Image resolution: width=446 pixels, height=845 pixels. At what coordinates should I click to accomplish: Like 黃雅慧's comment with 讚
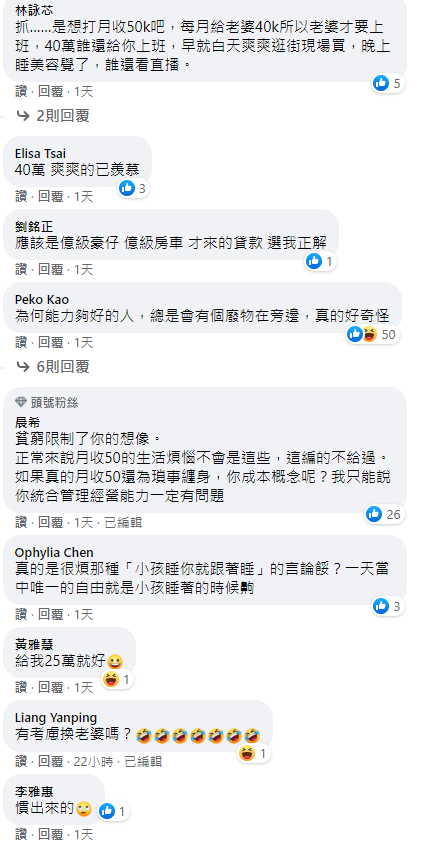click(21, 688)
